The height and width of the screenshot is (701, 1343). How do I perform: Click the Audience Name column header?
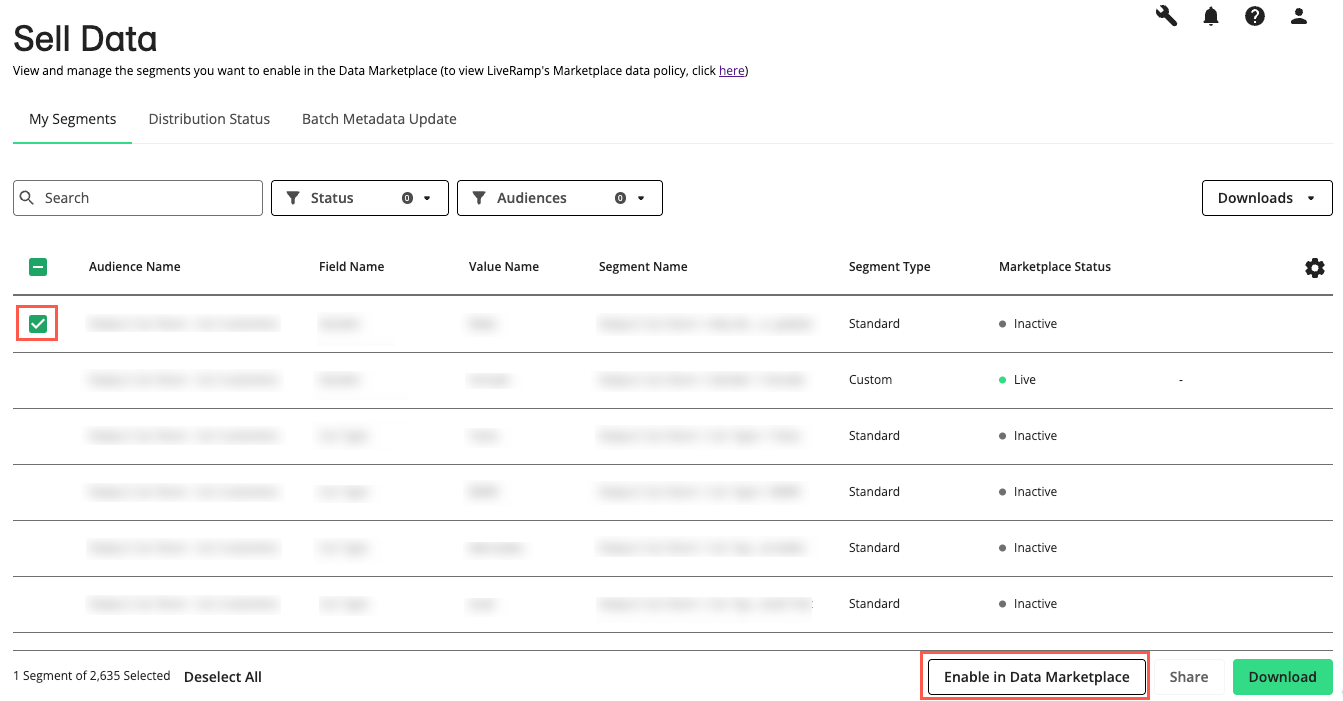(135, 267)
